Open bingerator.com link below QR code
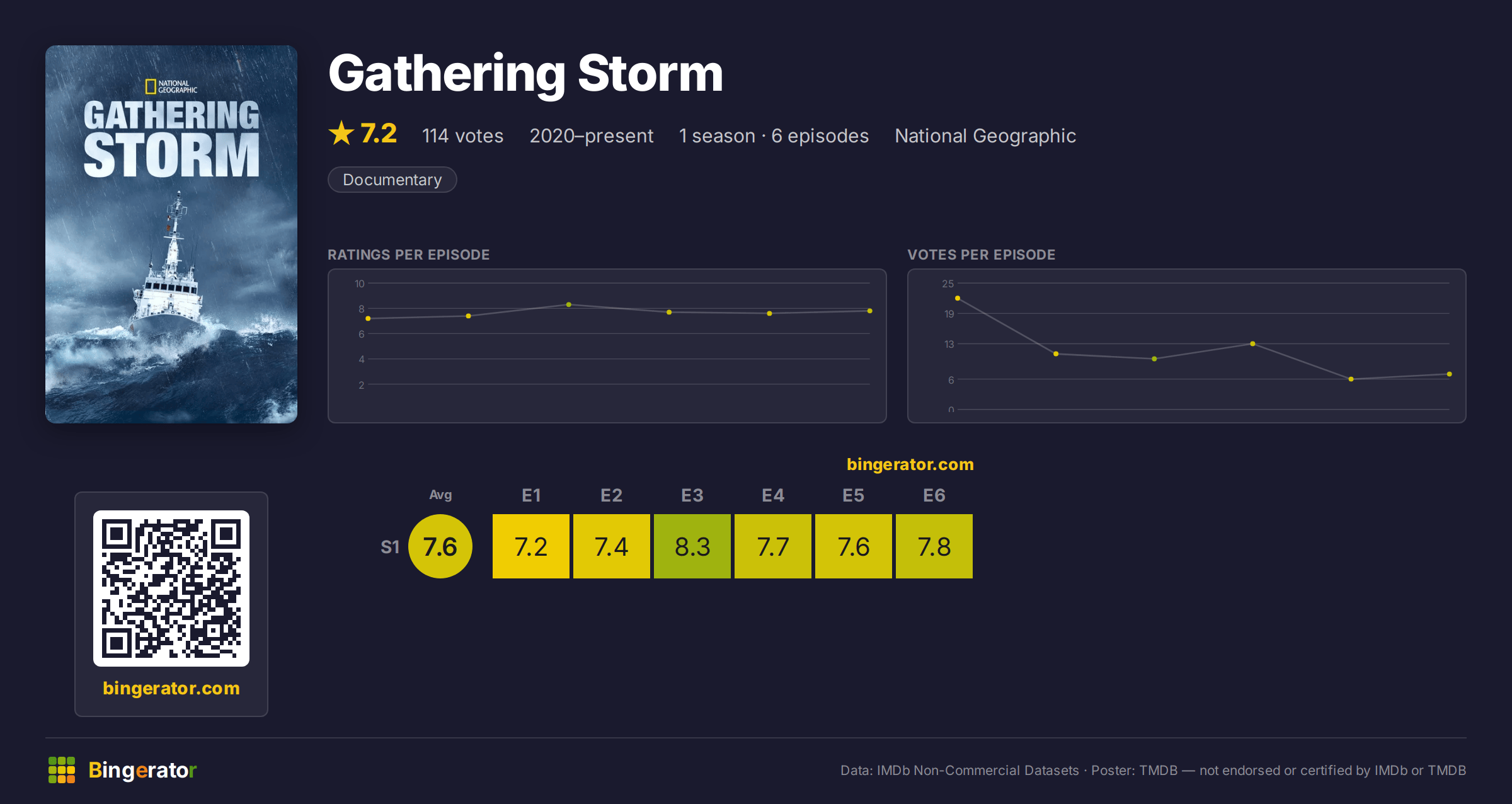This screenshot has height=804, width=1512. (171, 688)
